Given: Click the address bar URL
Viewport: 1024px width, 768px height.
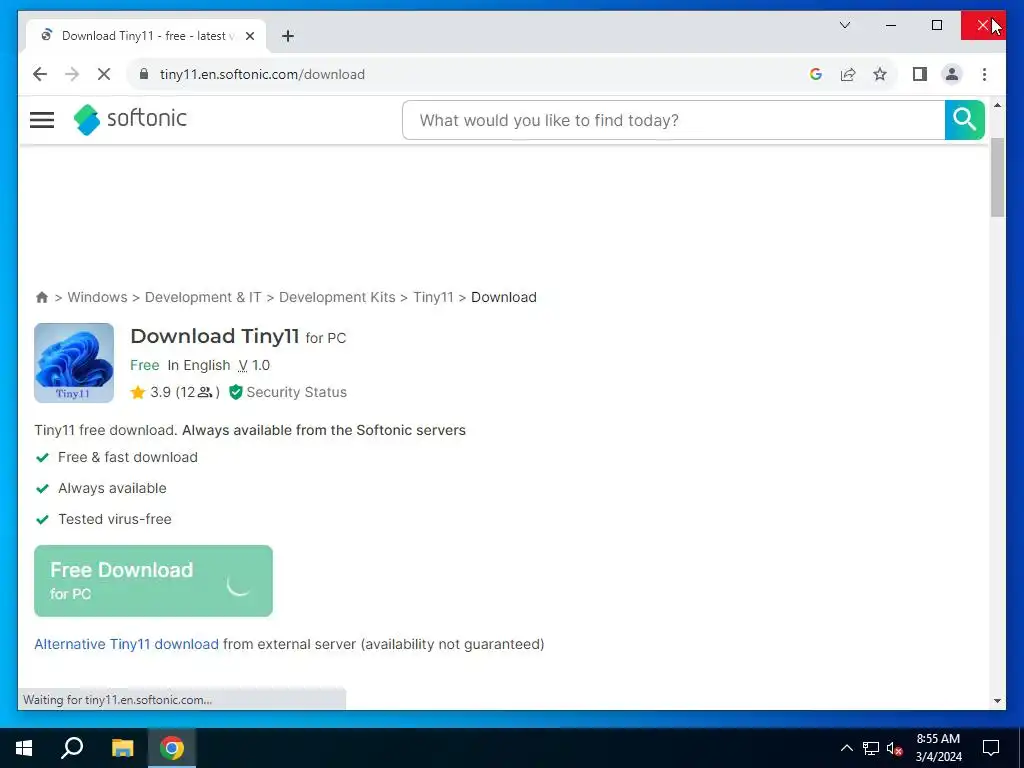Looking at the screenshot, I should click(263, 74).
